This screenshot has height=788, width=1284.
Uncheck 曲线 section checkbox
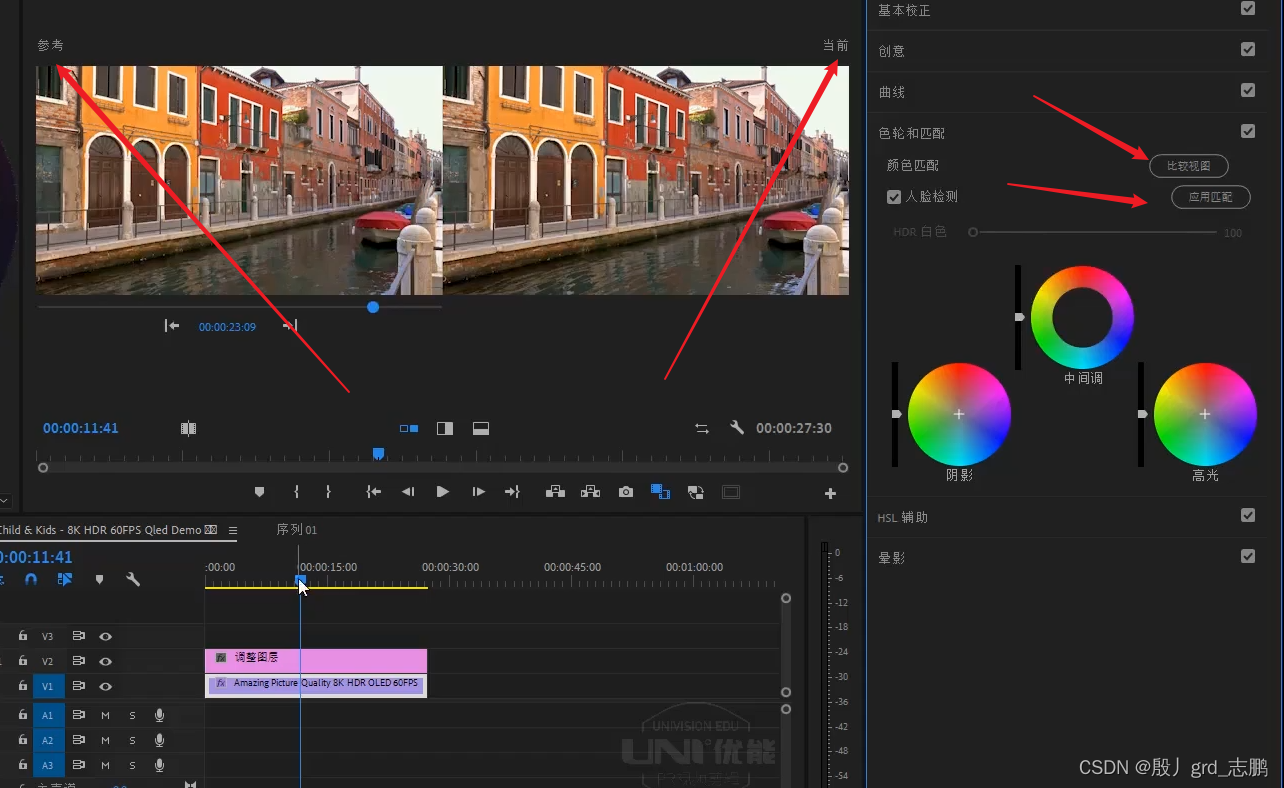(1248, 90)
